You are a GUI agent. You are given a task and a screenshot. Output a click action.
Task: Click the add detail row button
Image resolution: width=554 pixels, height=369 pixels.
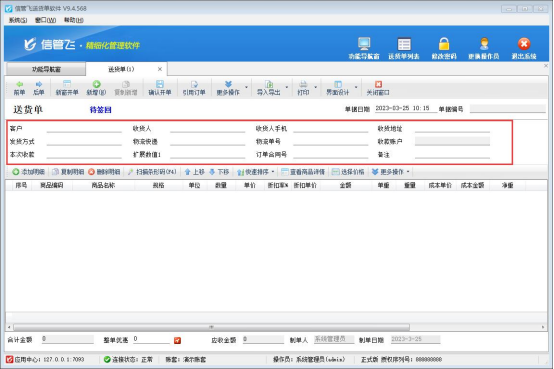[28, 172]
